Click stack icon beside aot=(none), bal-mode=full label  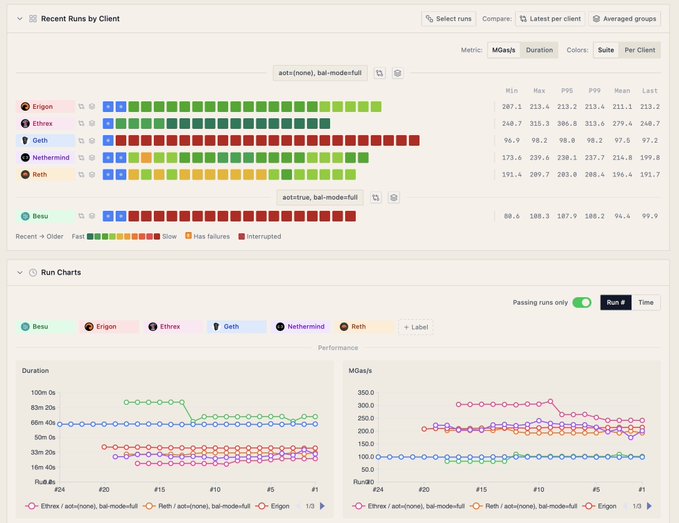click(398, 73)
